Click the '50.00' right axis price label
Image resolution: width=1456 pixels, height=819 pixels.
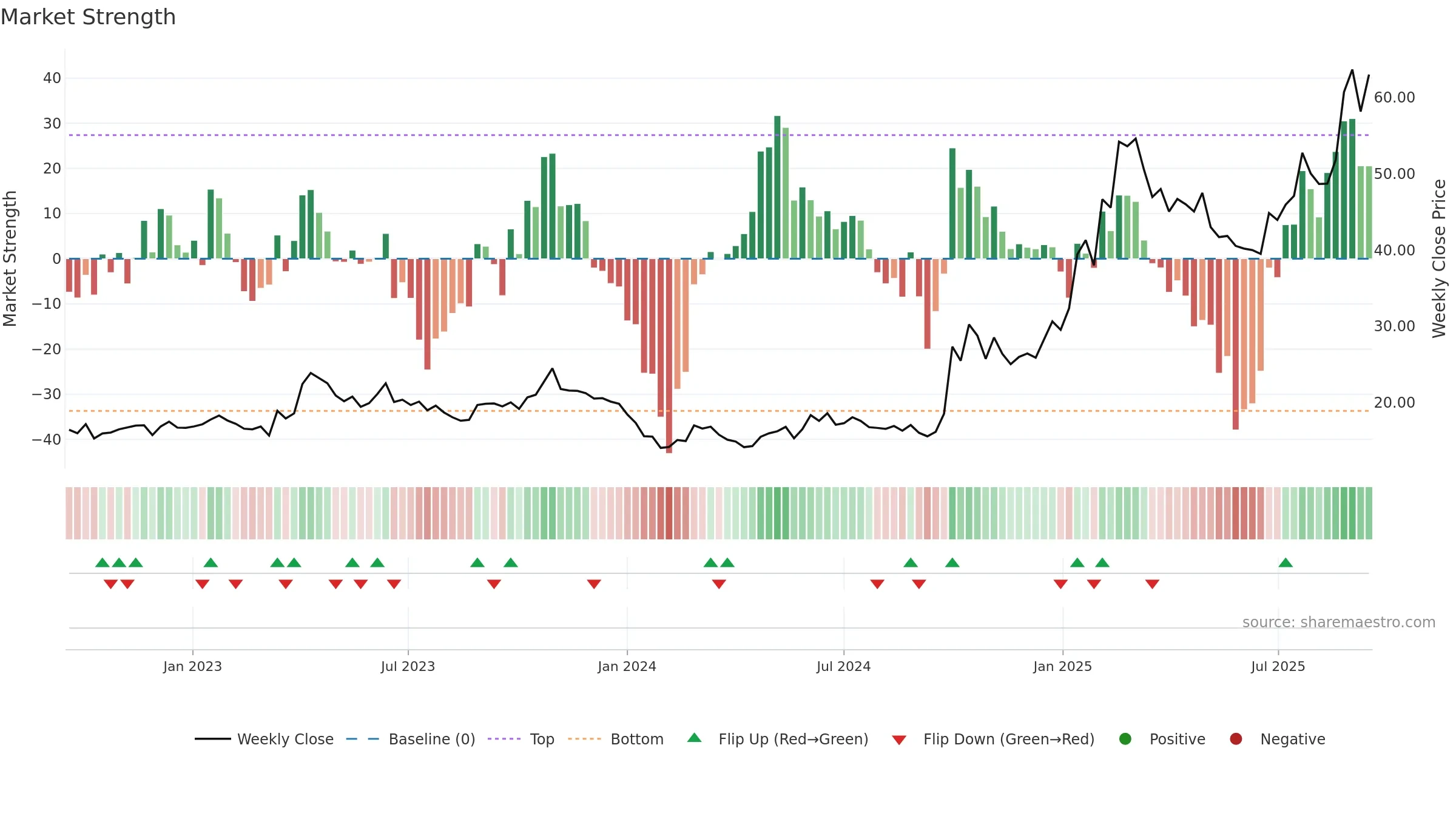tap(1394, 174)
